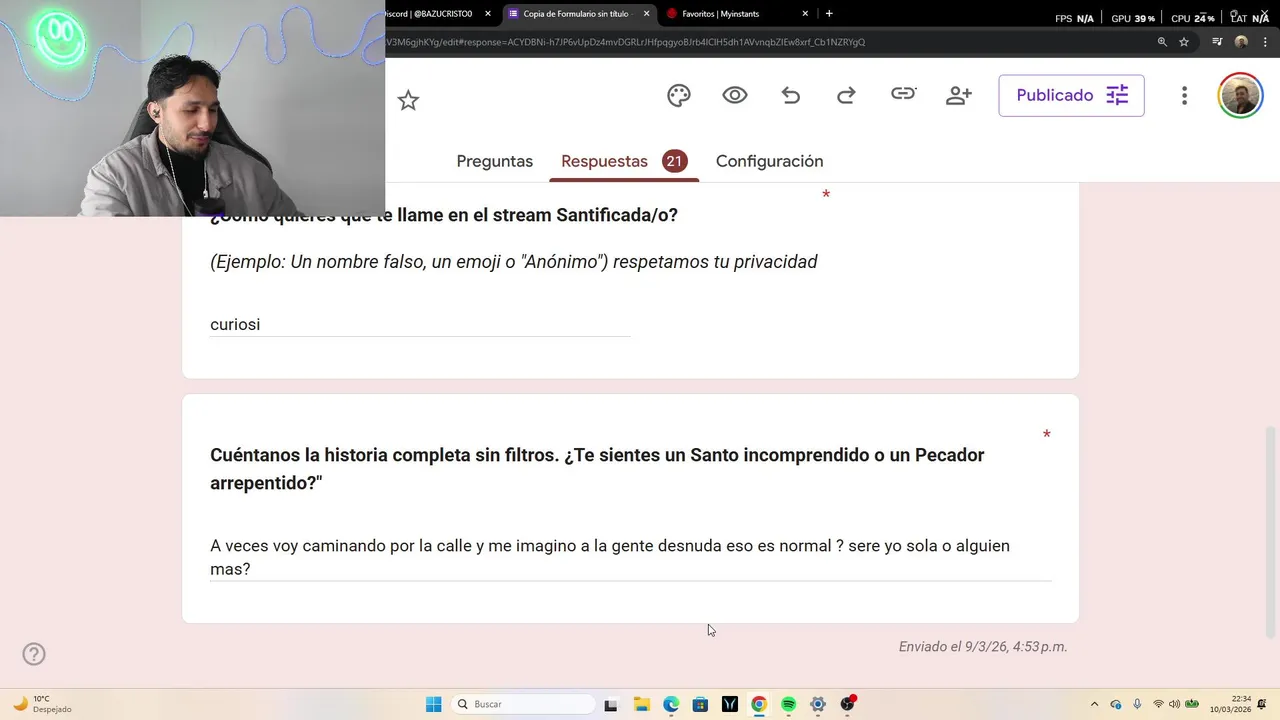Viewport: 1280px width, 720px height.
Task: Switch to the Preguntas tab
Action: pyautogui.click(x=494, y=161)
